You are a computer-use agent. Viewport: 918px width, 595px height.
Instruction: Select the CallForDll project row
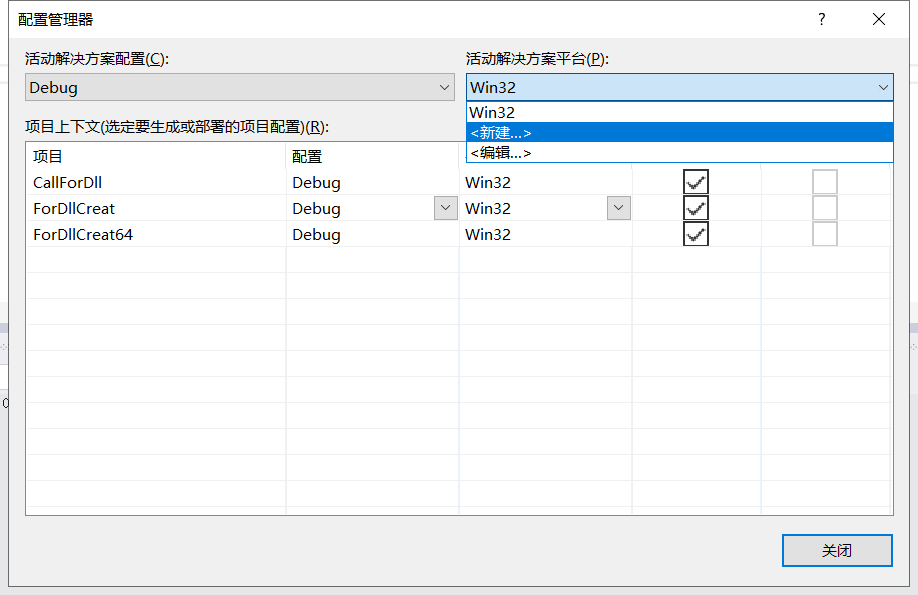pyautogui.click(x=68, y=183)
